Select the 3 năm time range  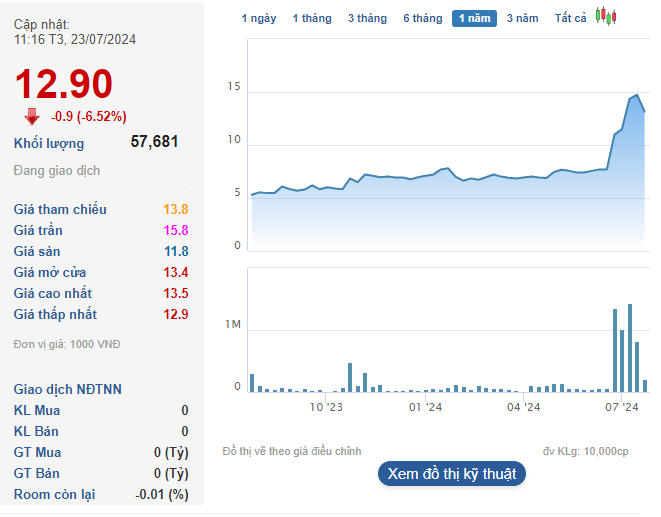point(522,19)
